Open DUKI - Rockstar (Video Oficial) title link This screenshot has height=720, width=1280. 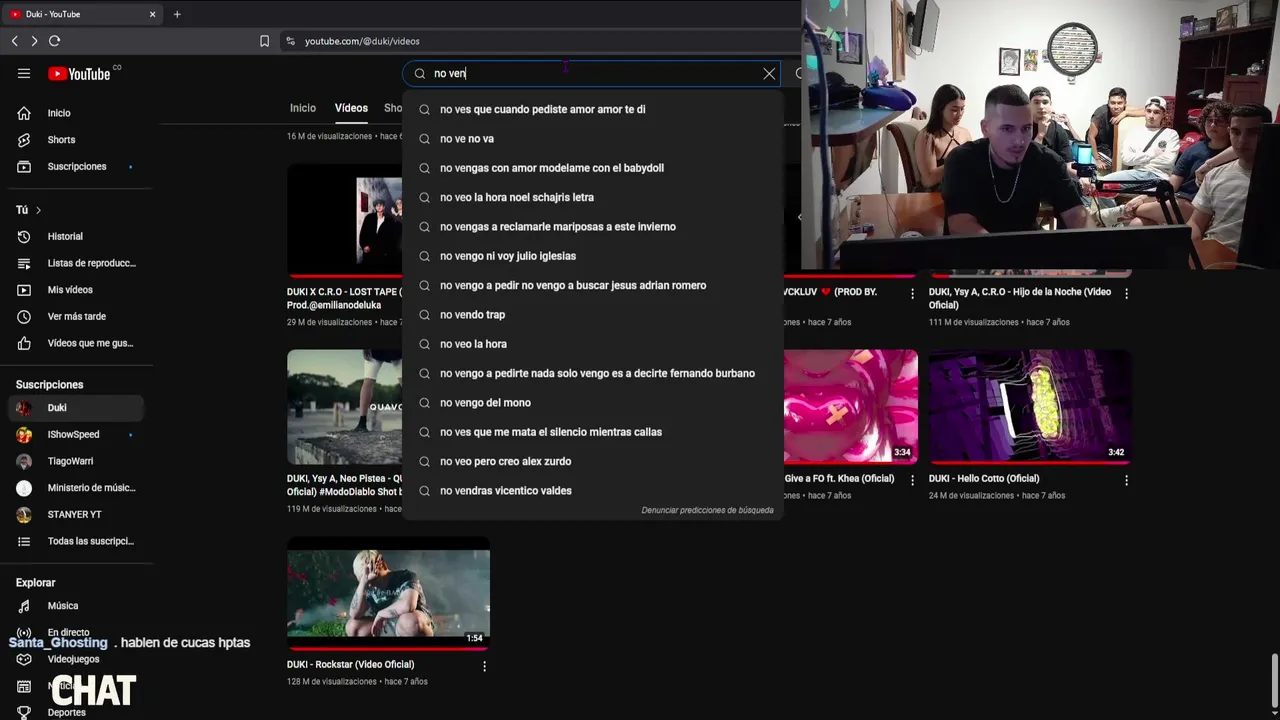(350, 665)
